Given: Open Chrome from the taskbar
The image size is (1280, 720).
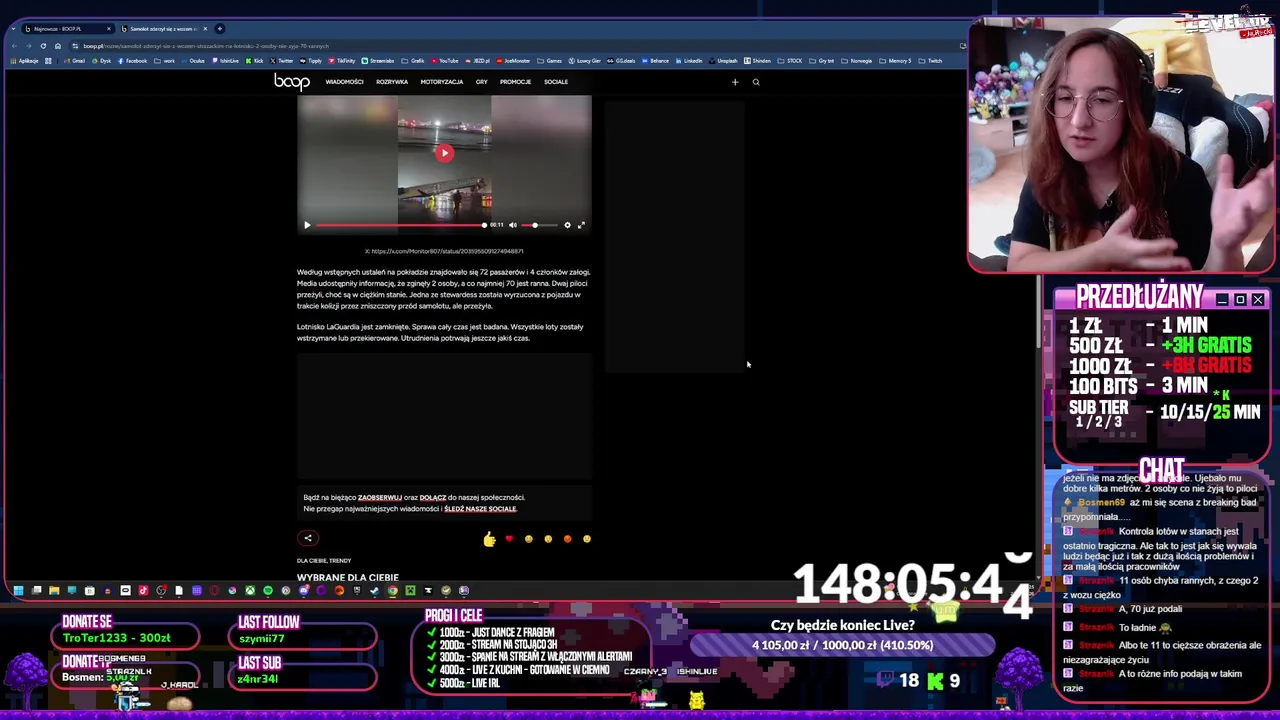Looking at the screenshot, I should (392, 591).
